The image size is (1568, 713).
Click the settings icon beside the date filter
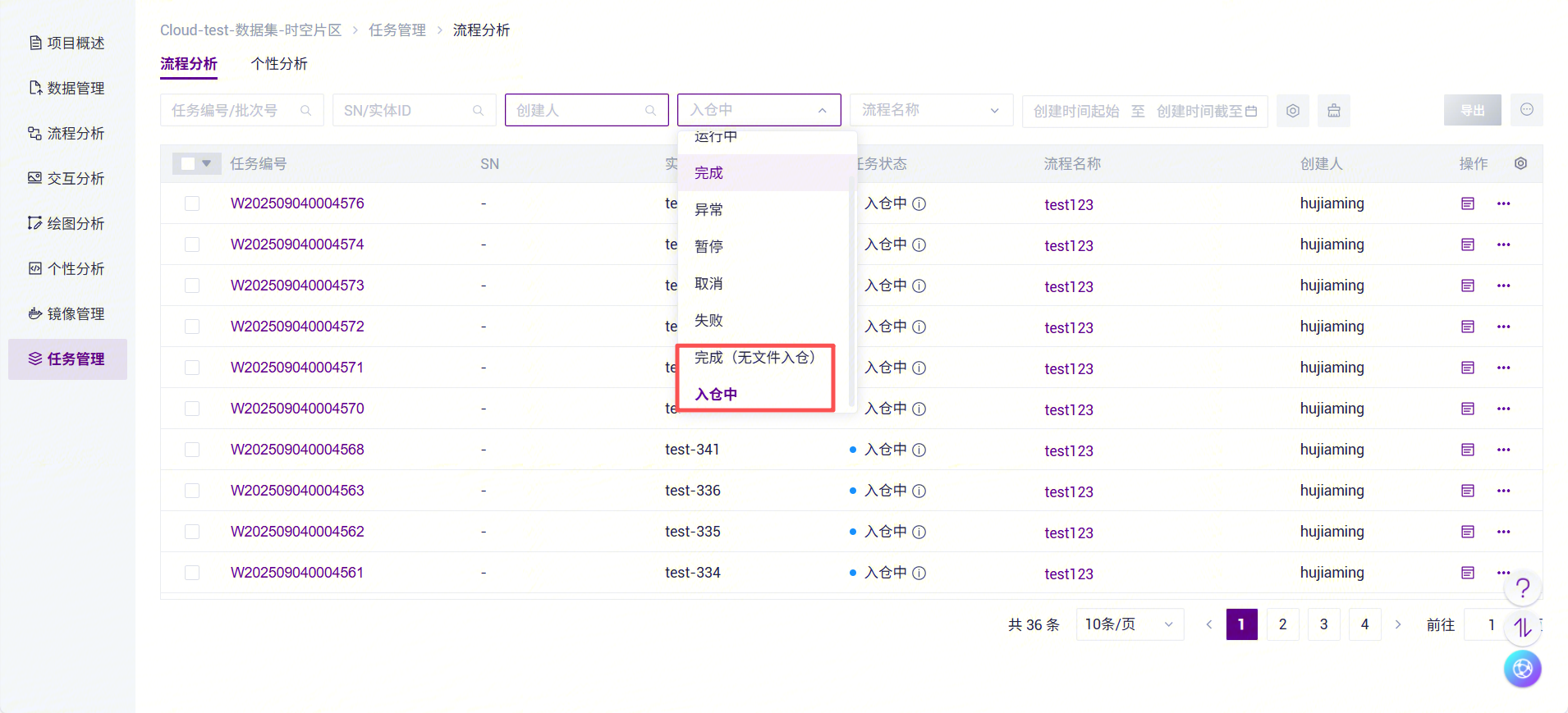(x=1292, y=111)
